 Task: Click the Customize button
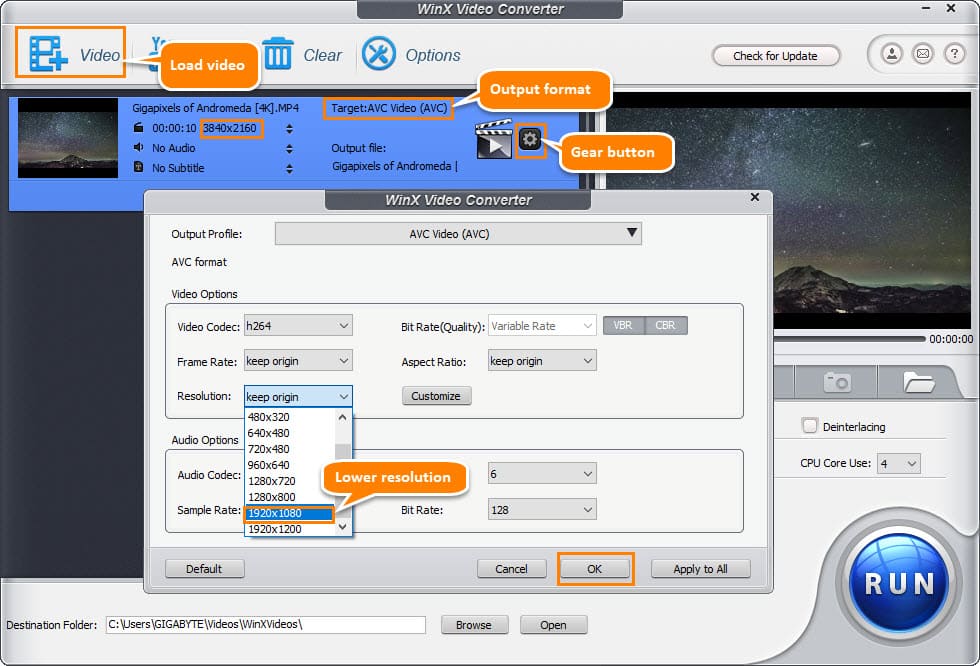pos(436,395)
